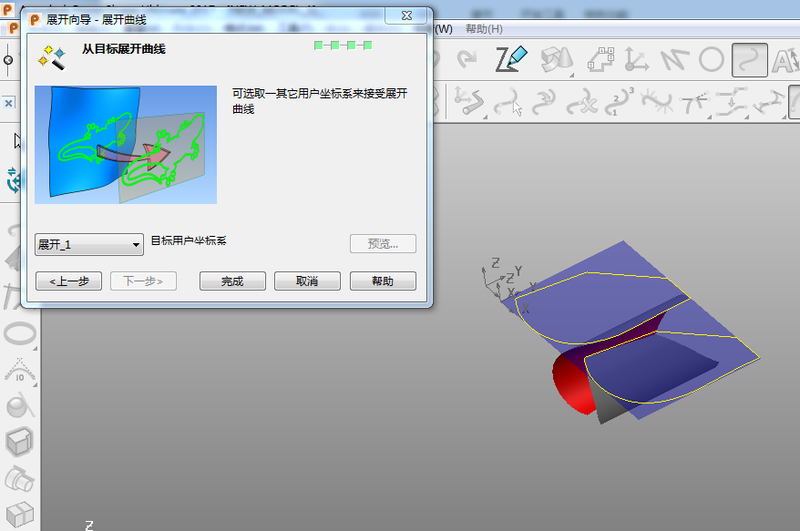Open the 帮助(H) menu

click(x=484, y=29)
